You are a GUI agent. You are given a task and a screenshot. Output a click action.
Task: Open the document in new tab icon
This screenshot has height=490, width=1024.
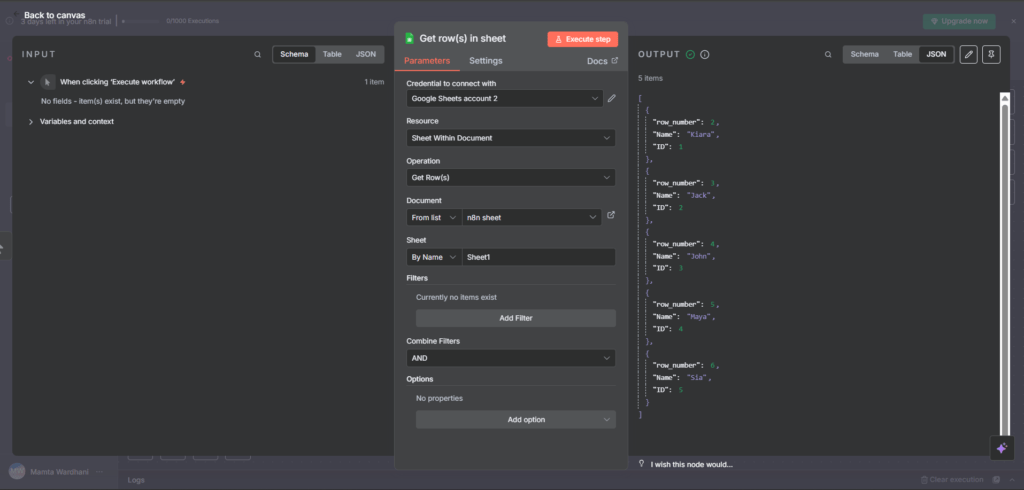(x=611, y=216)
